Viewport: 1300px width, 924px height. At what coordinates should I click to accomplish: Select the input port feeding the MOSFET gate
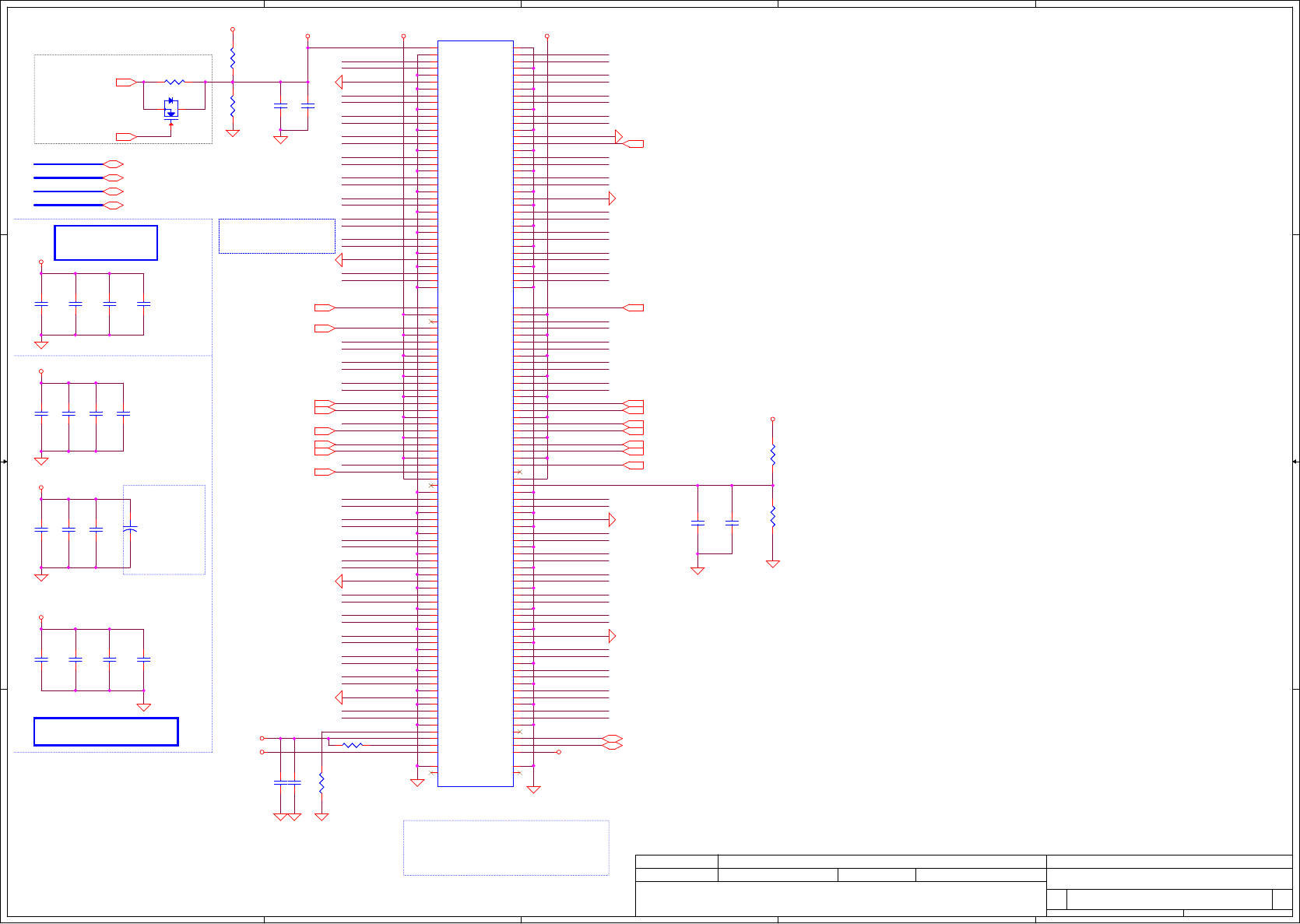(127, 137)
